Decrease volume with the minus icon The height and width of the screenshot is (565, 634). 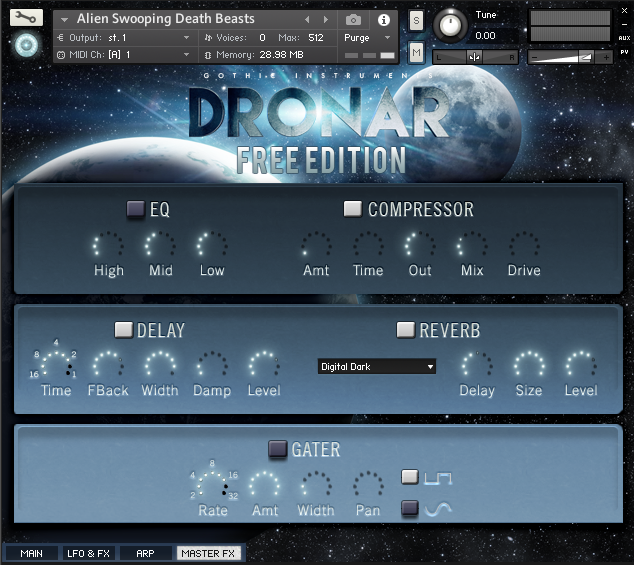click(x=534, y=57)
